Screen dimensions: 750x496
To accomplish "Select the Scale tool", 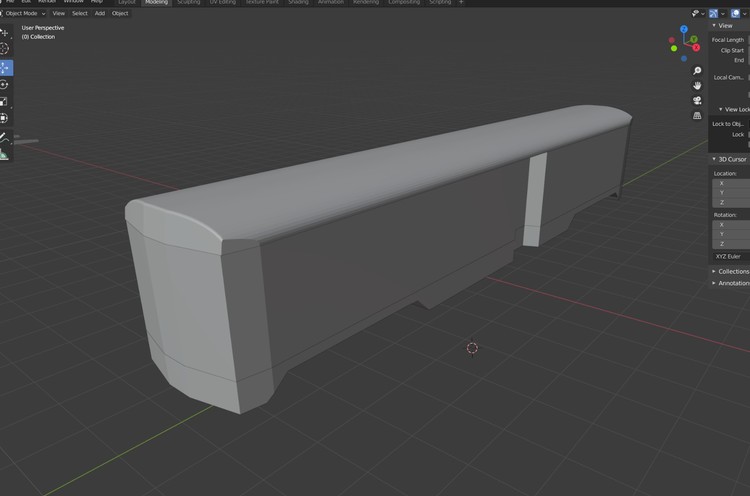I will tap(5, 101).
